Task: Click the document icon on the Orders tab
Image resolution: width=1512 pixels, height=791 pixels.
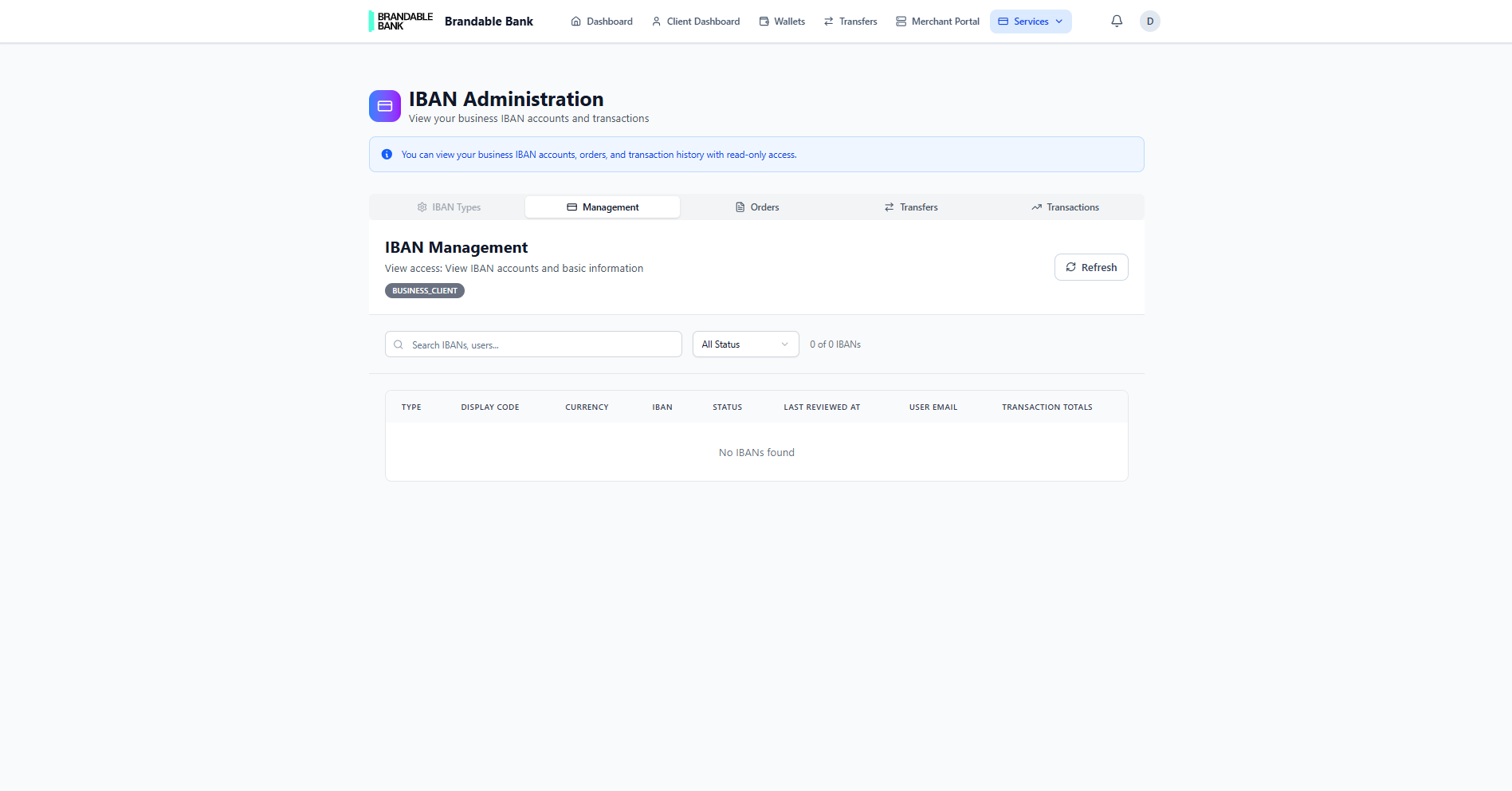Action: point(740,207)
